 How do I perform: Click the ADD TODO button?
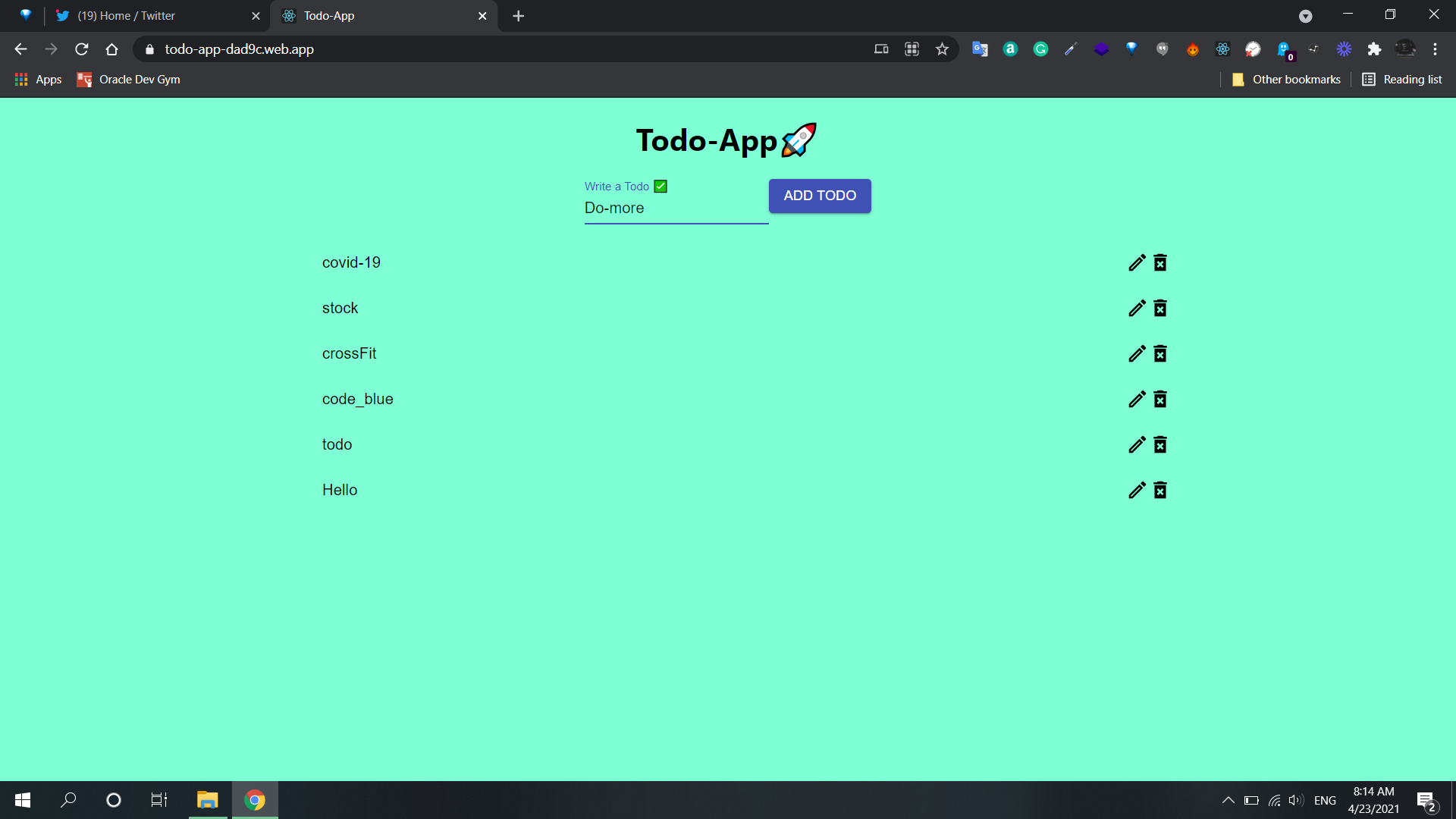pos(819,196)
